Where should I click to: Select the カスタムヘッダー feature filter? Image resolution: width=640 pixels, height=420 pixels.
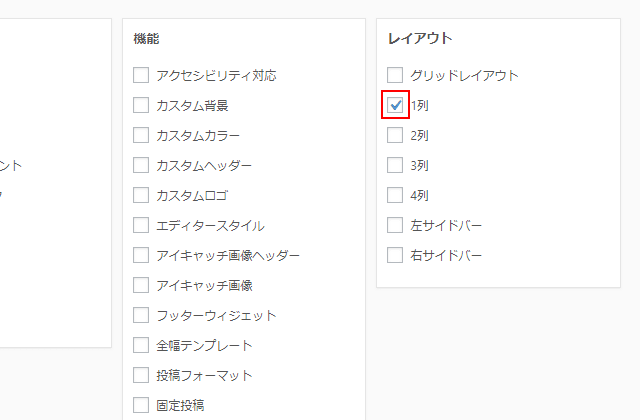pyautogui.click(x=141, y=165)
